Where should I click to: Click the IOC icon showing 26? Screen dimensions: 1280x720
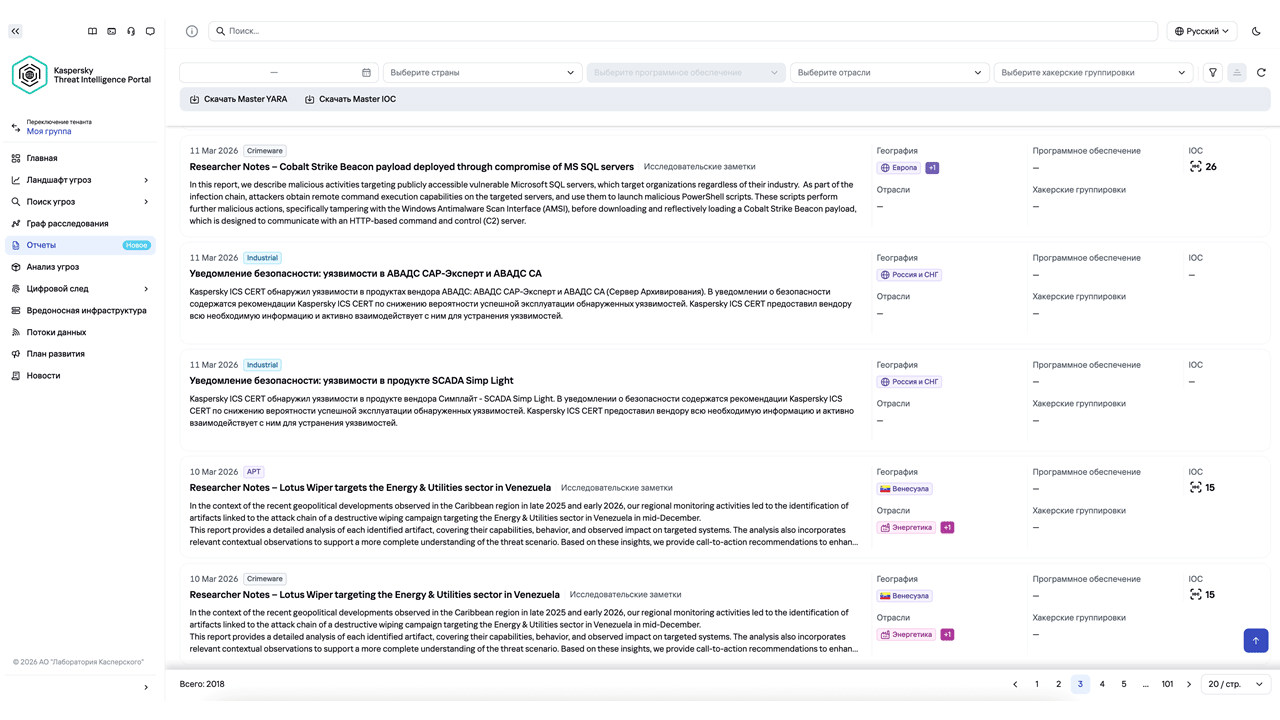tap(1195, 167)
